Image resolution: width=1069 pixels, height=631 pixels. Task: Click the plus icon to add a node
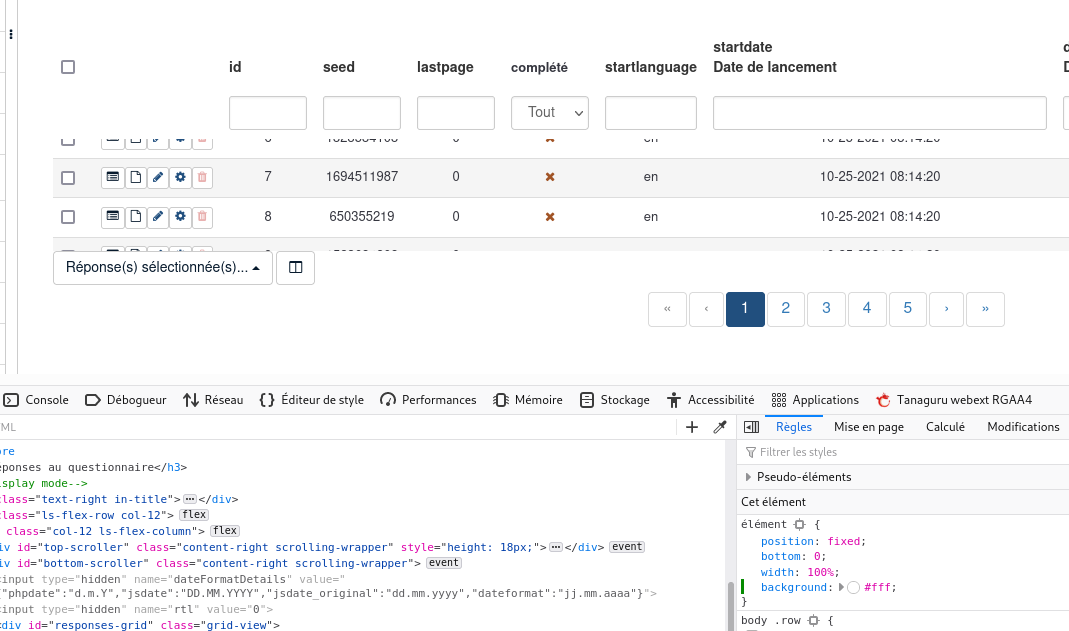pyautogui.click(x=692, y=427)
